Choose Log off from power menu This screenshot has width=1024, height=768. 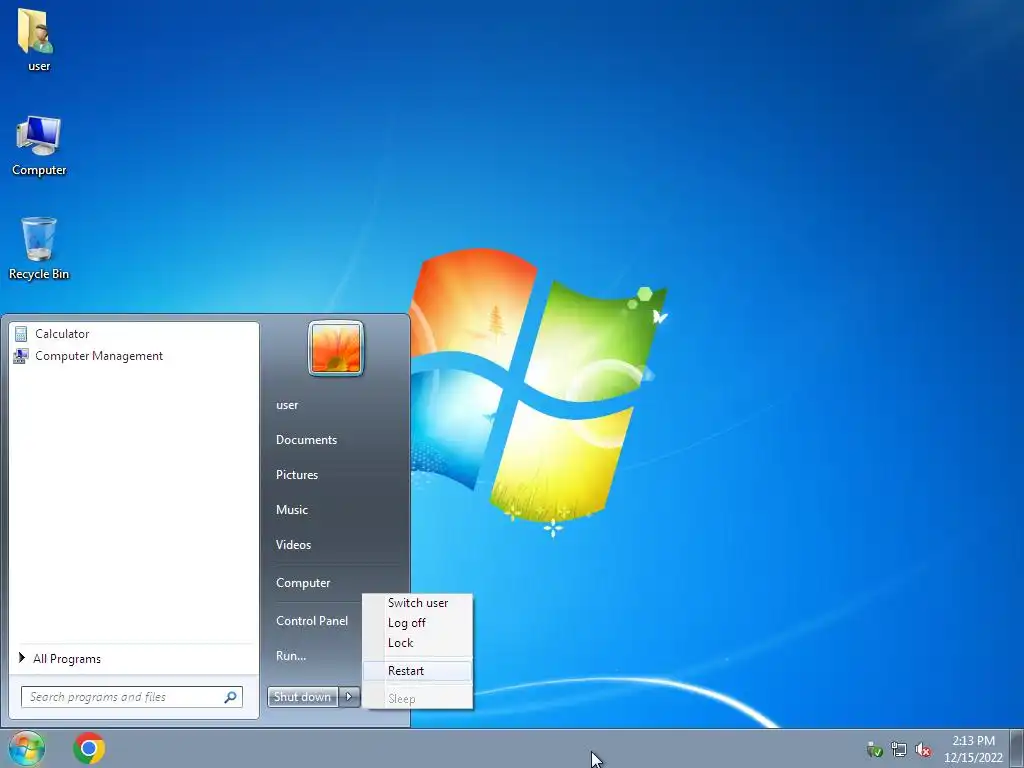[417, 623]
